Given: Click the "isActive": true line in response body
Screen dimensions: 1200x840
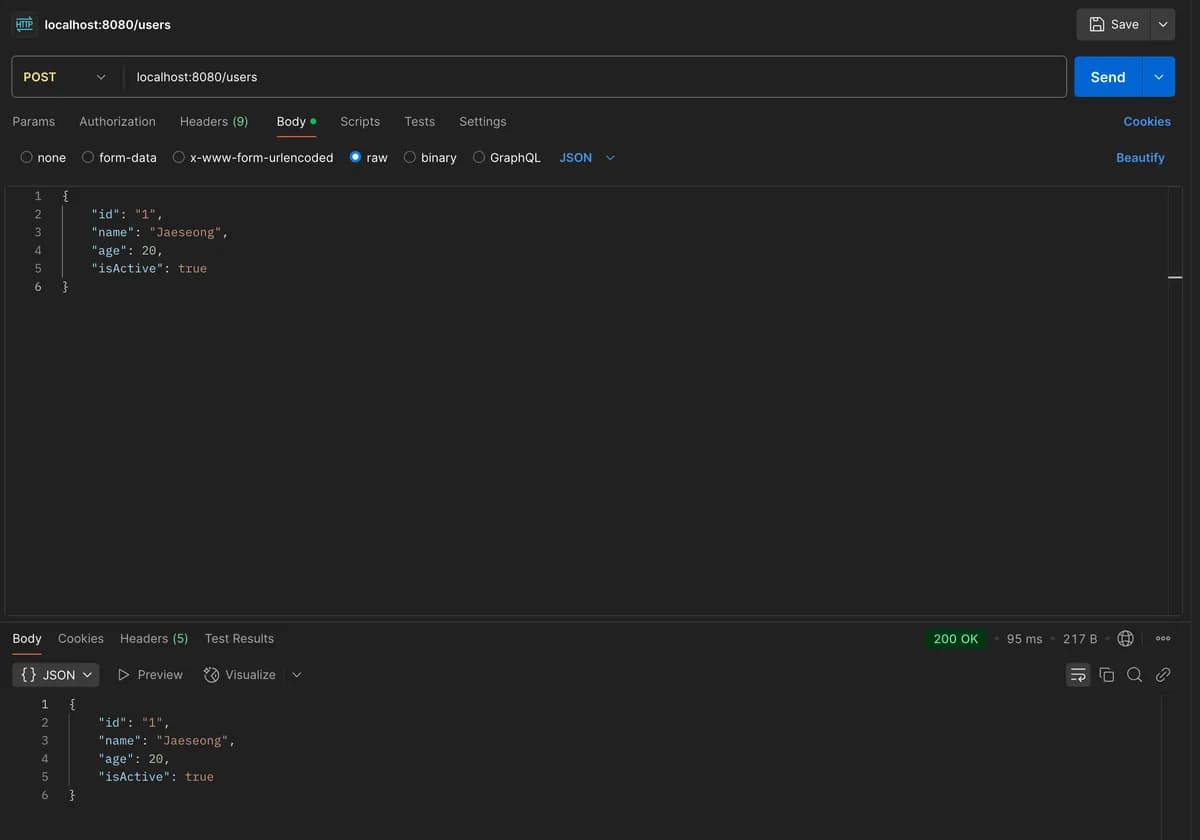Looking at the screenshot, I should 156,776.
